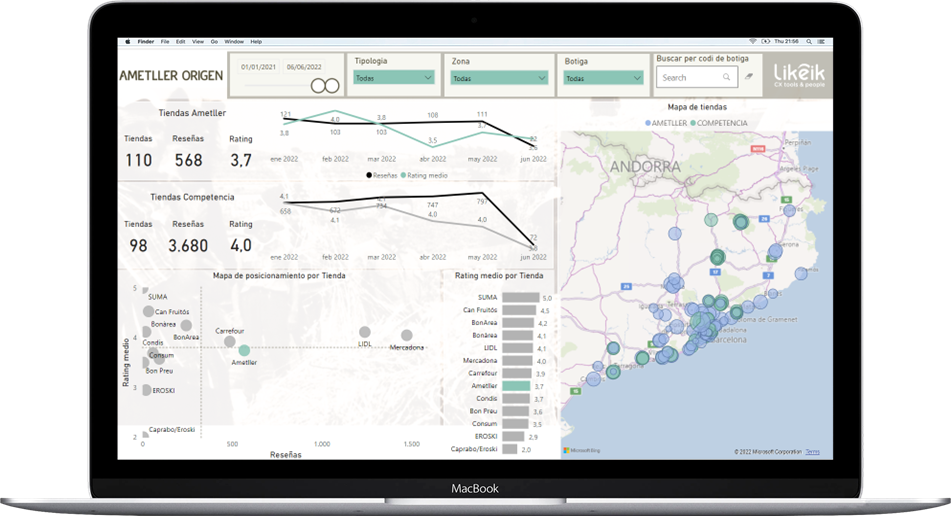Click the magnifier icon in Search box

click(x=727, y=77)
